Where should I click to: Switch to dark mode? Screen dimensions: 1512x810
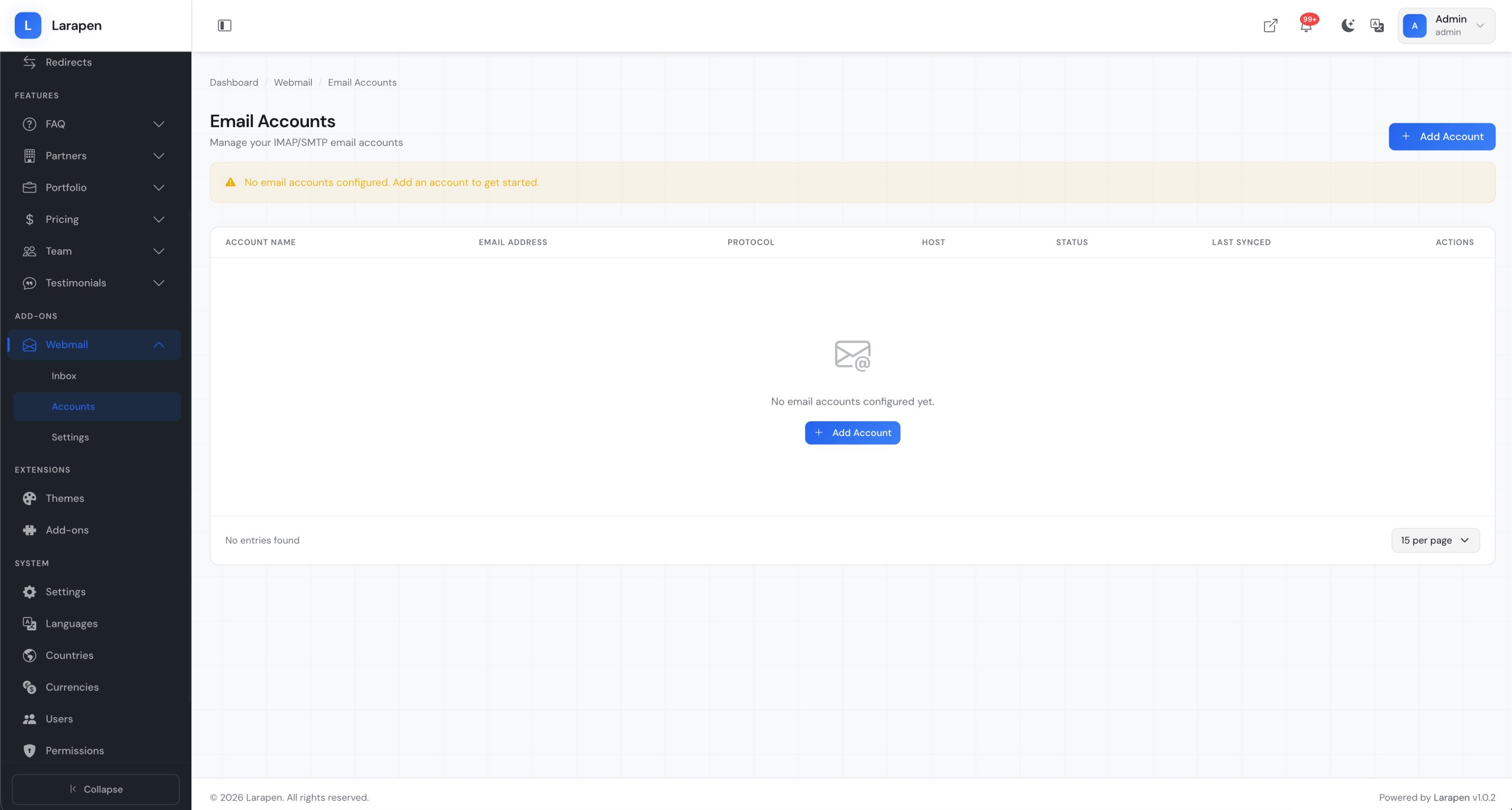1347,25
